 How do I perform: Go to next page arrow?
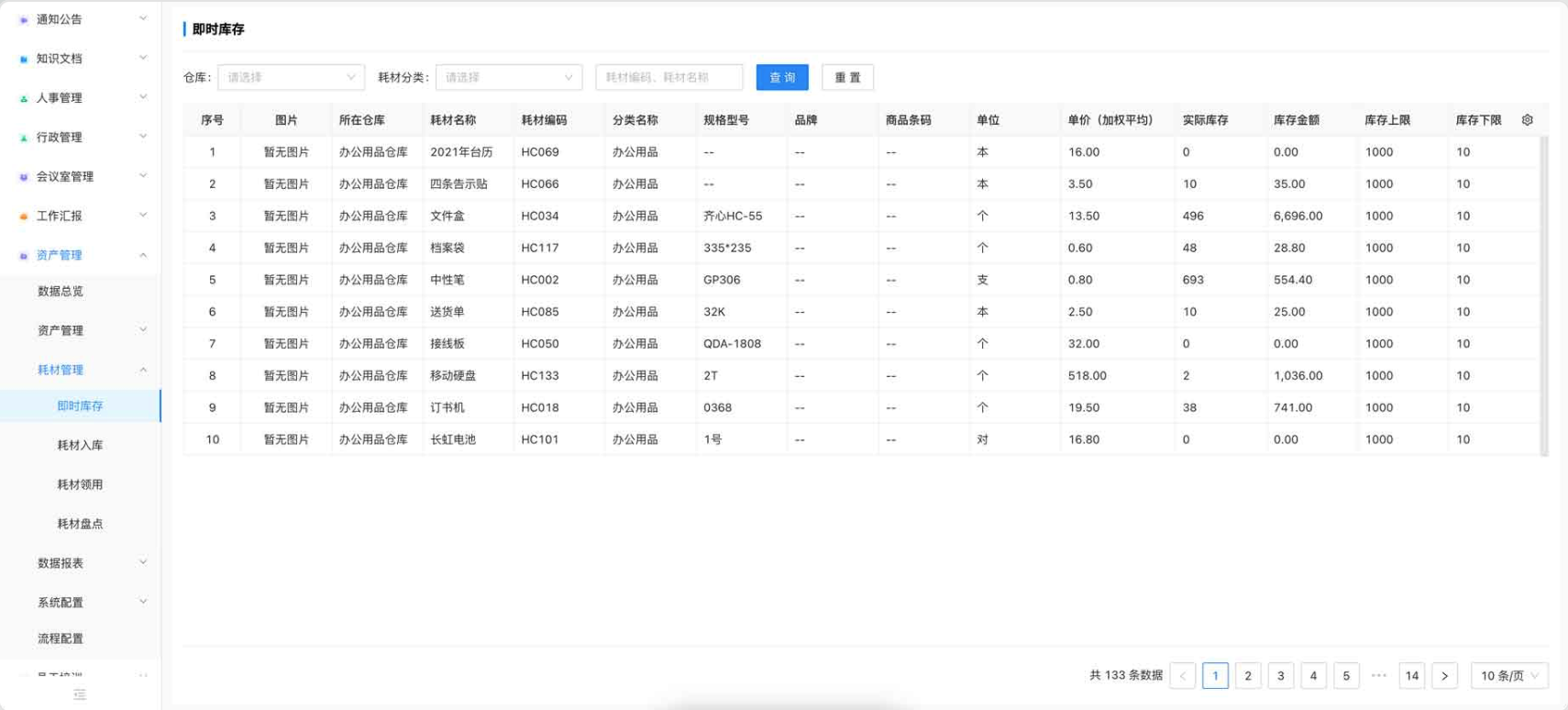(1444, 676)
